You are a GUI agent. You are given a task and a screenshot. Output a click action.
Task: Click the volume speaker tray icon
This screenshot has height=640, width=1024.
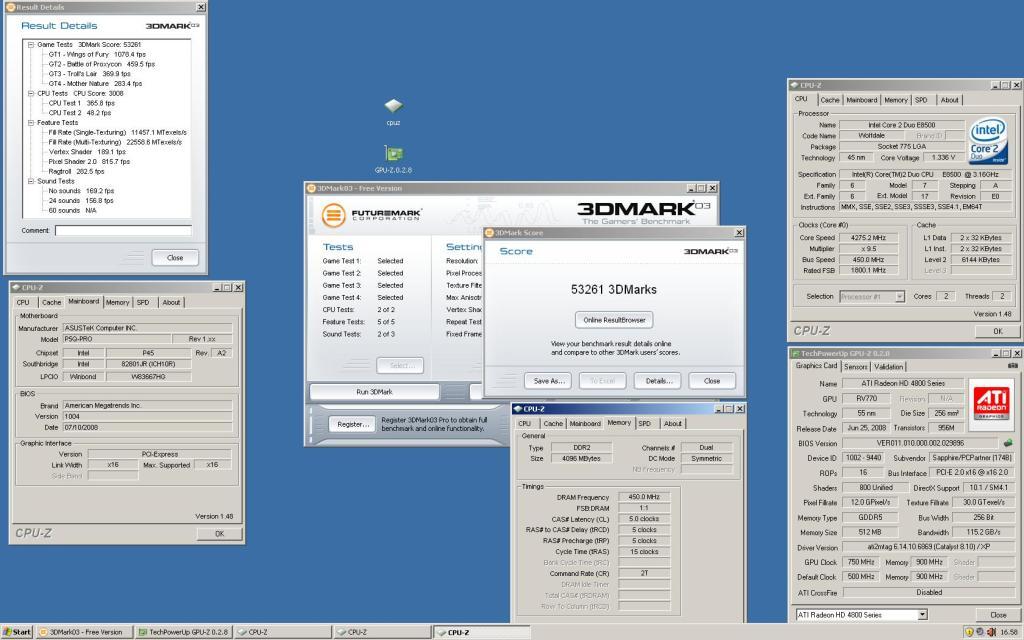tap(991, 632)
